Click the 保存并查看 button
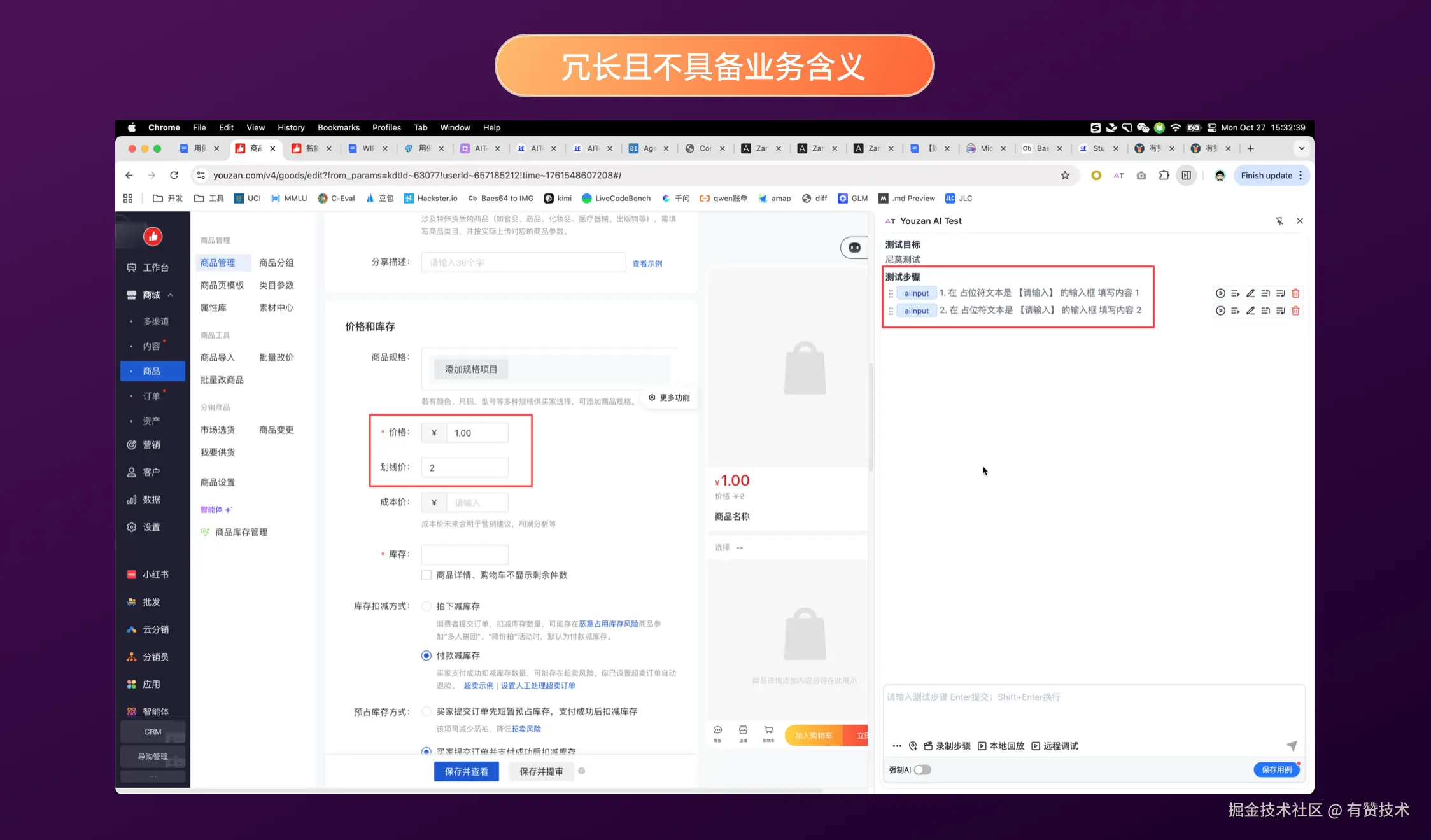1431x840 pixels. click(x=466, y=771)
